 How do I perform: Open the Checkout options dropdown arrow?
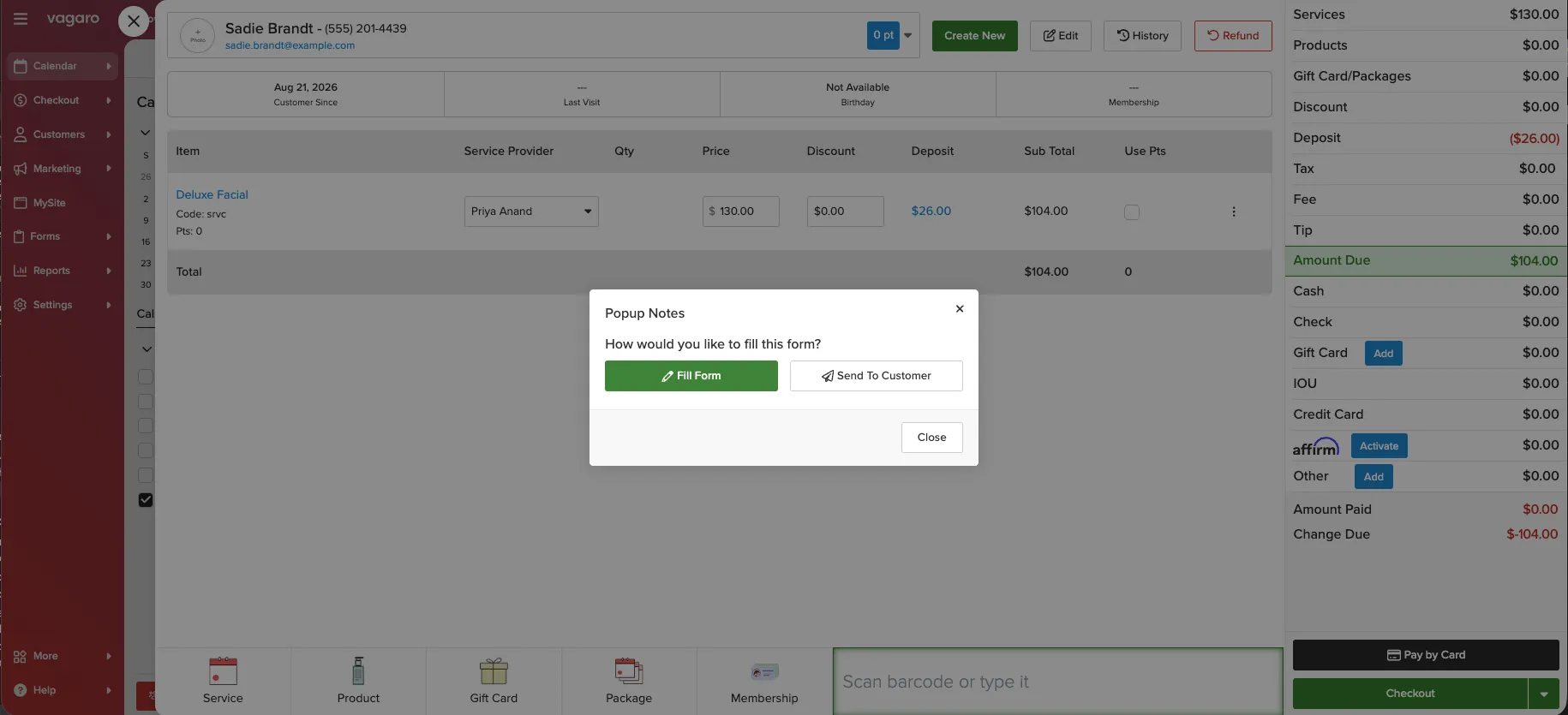(x=1544, y=694)
